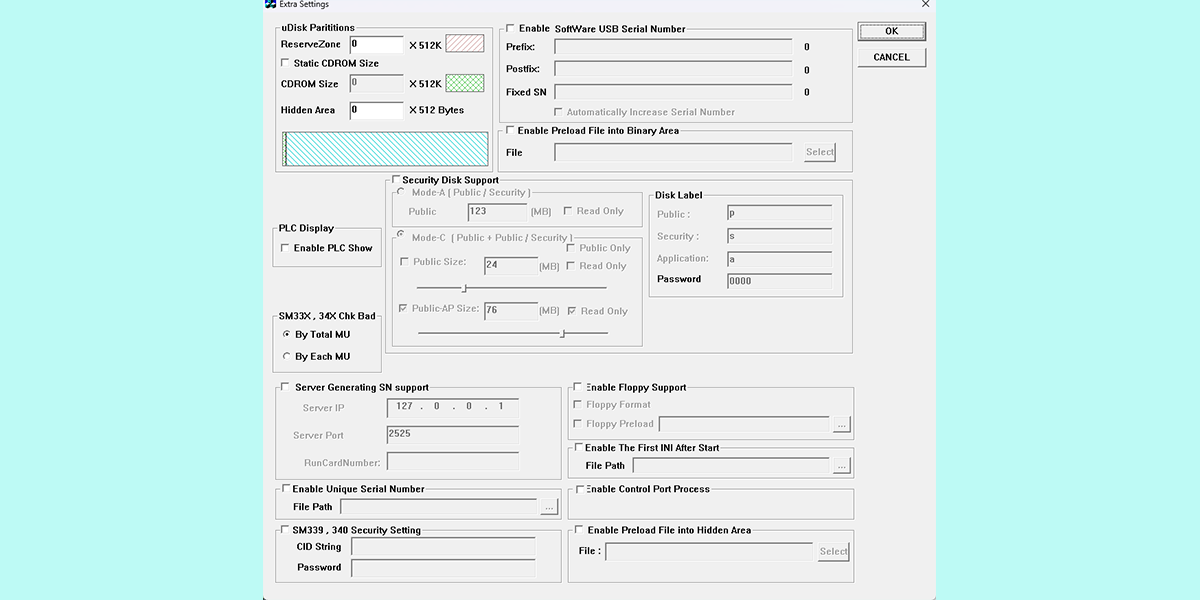This screenshot has width=1200, height=600.
Task: Check Enable SoftWare USB Serial Number
Action: (510, 29)
